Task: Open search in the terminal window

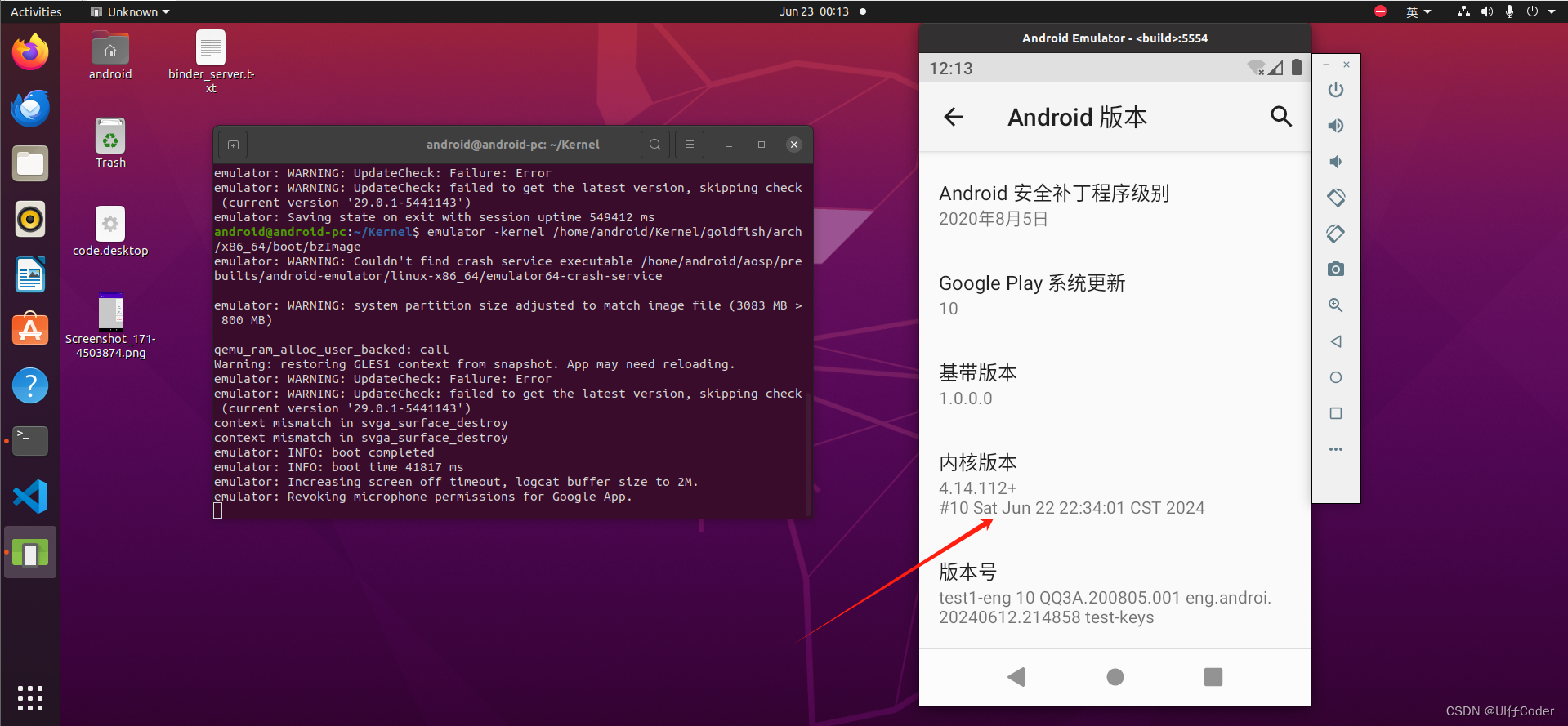Action: (655, 145)
